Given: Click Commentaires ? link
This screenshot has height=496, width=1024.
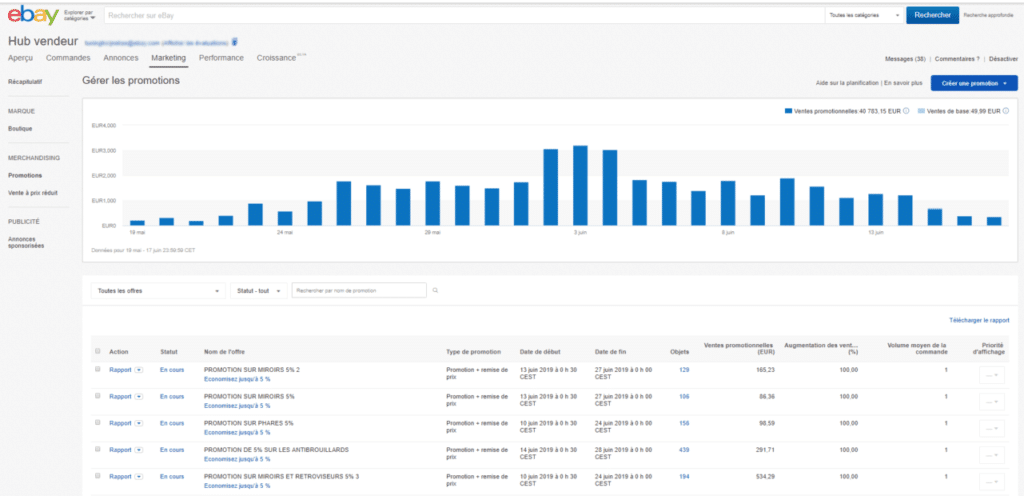Looking at the screenshot, I should [x=957, y=59].
